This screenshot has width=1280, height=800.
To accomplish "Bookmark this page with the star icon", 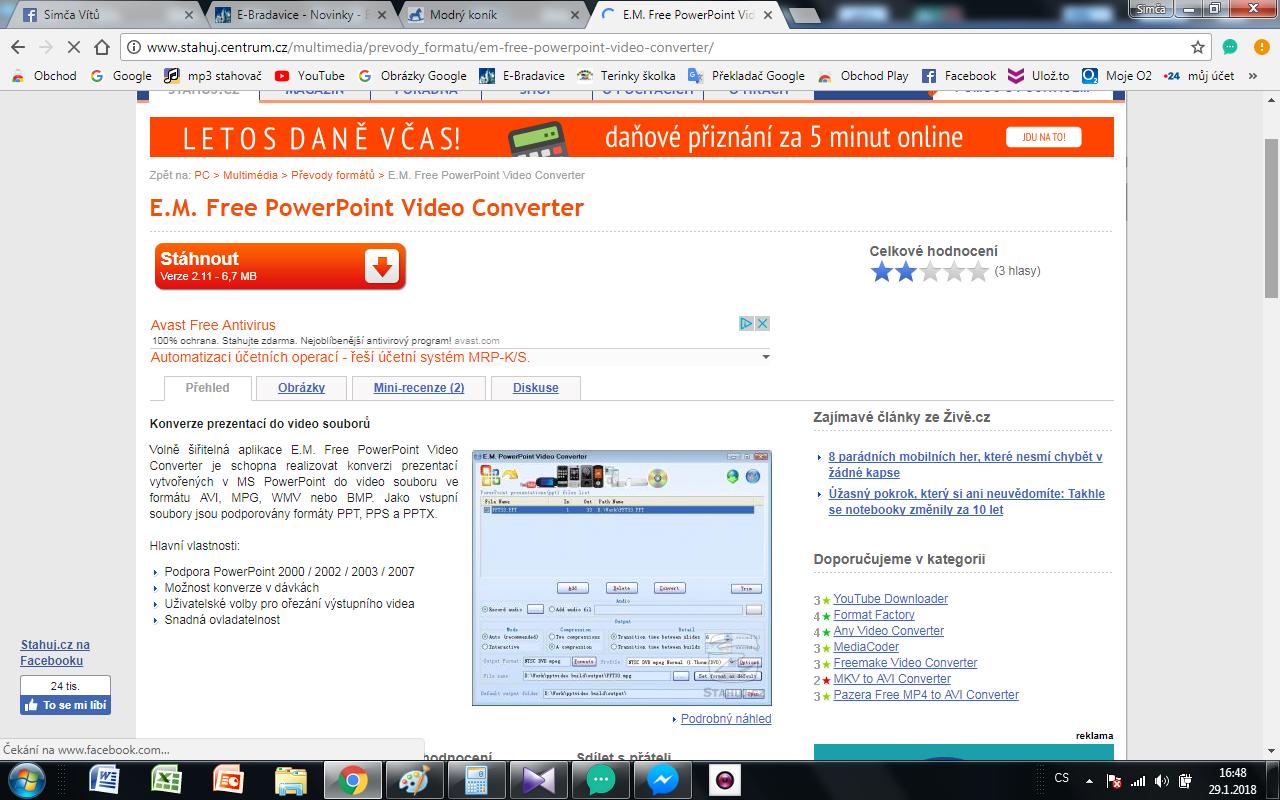I will [1198, 47].
